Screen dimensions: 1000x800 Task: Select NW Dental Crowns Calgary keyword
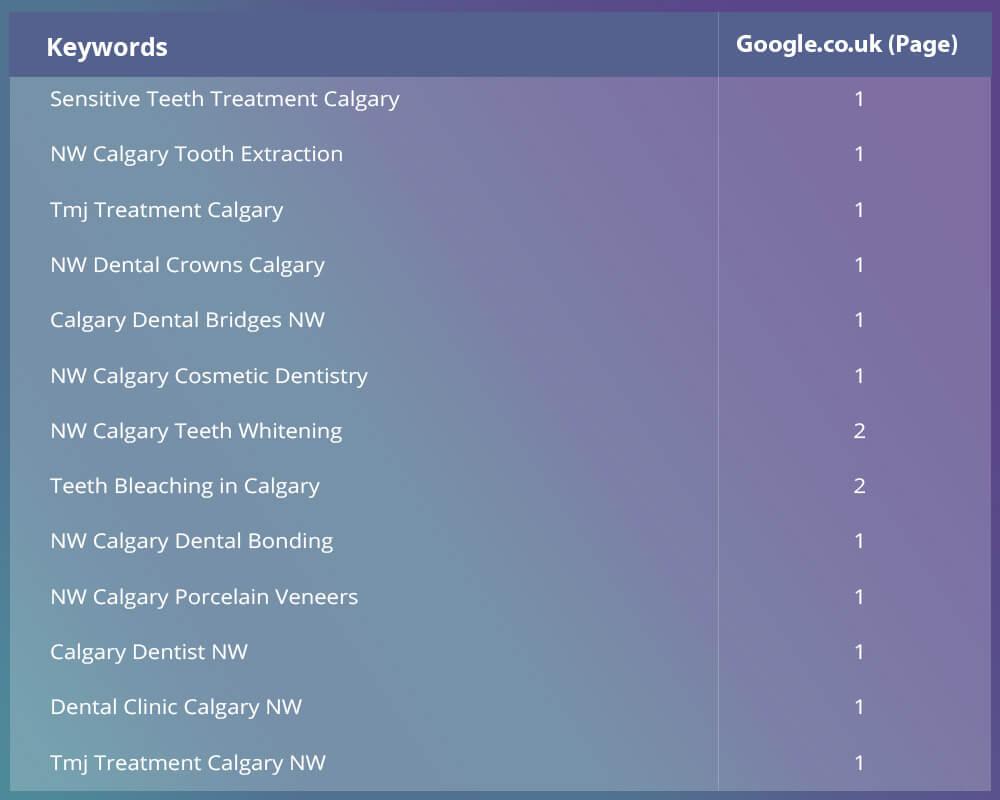click(x=188, y=265)
